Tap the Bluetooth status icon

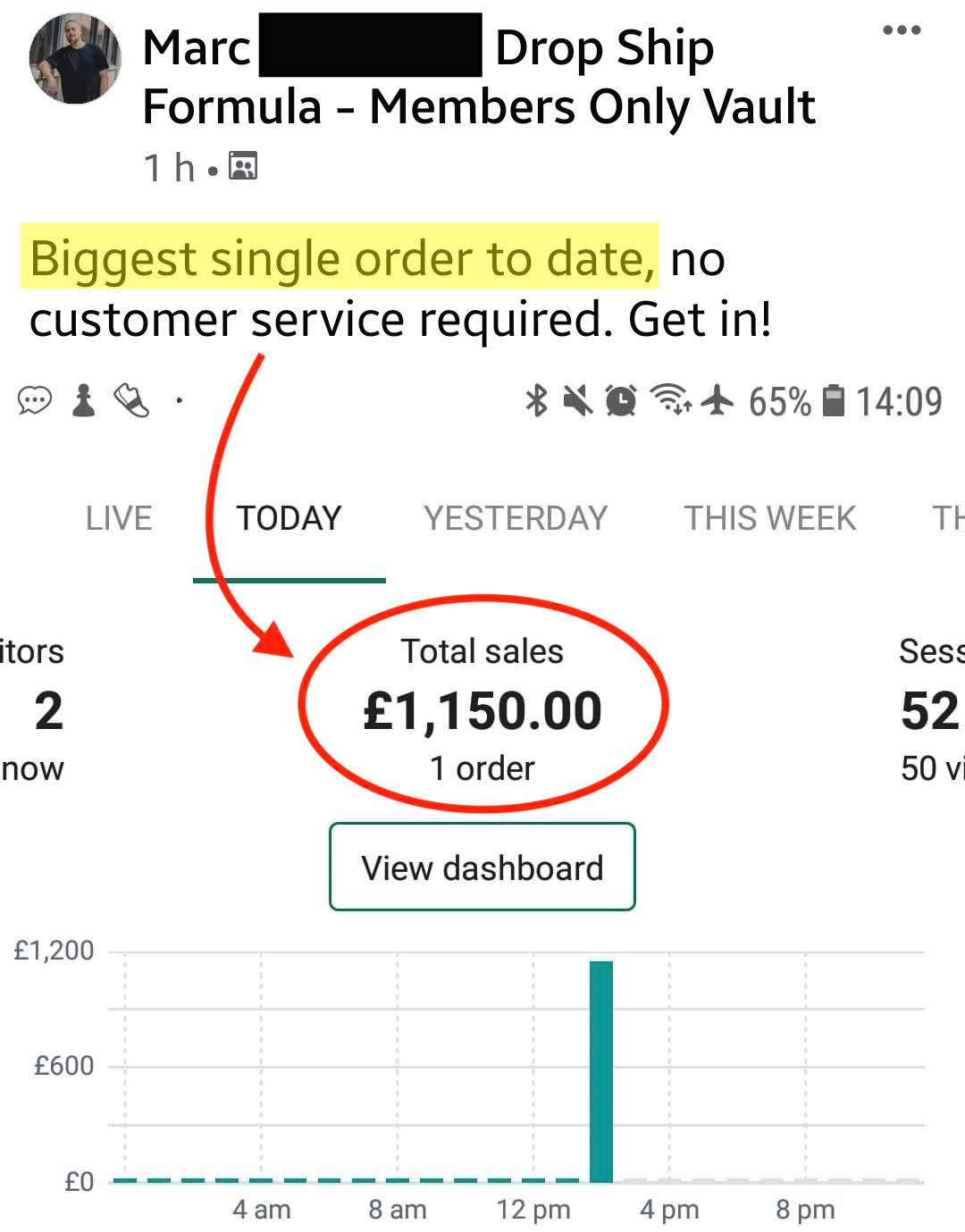click(x=536, y=401)
